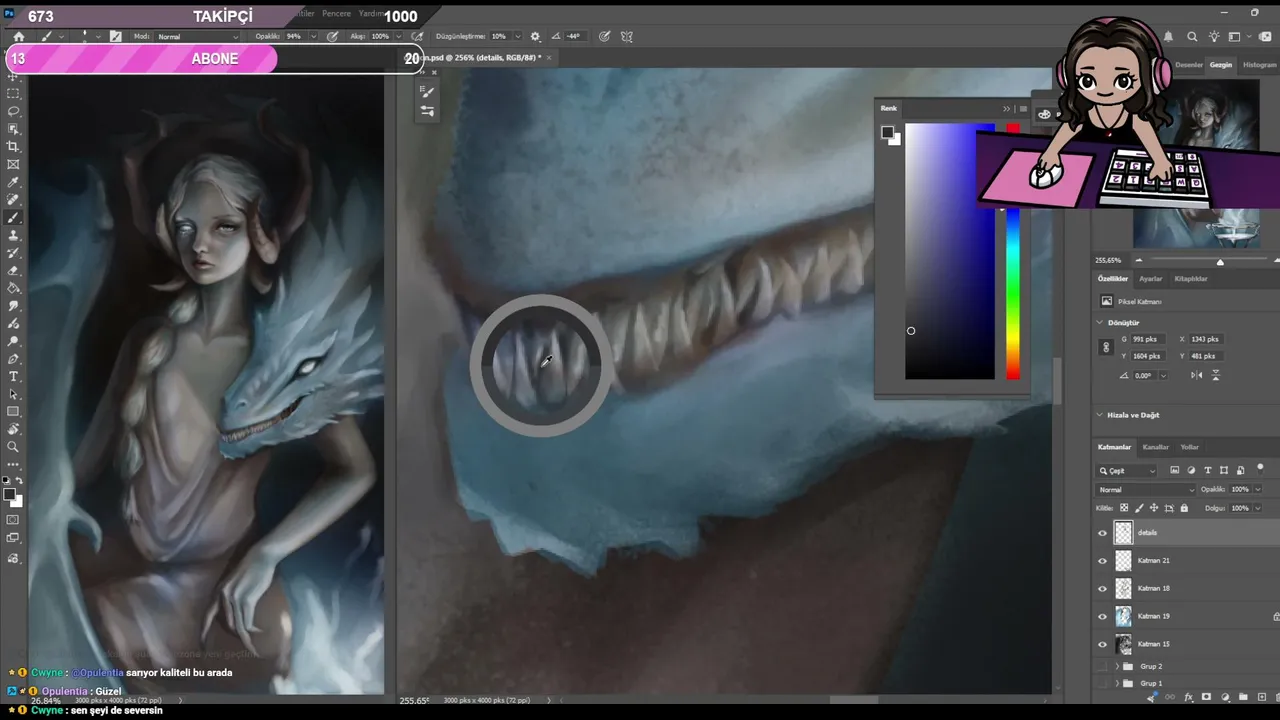The image size is (1280, 720).
Task: Flip vertically in the Properties panel
Action: pyautogui.click(x=1216, y=375)
